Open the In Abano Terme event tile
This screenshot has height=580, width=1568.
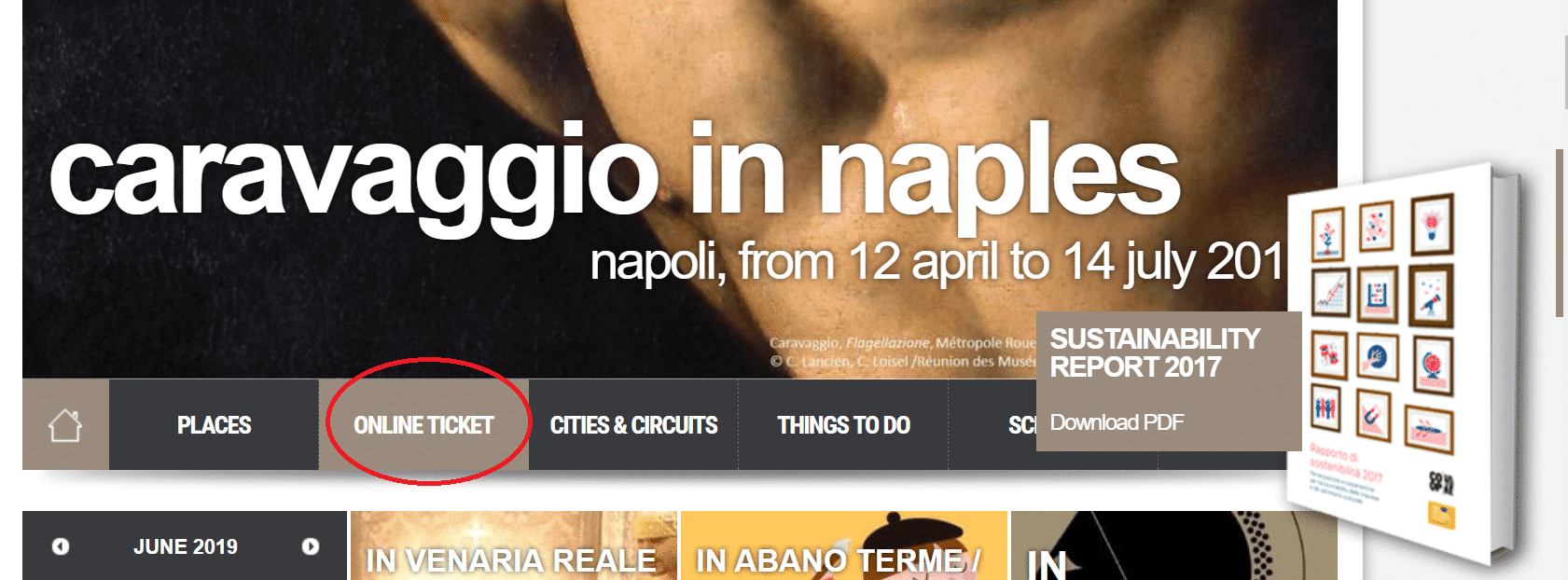[x=844, y=545]
